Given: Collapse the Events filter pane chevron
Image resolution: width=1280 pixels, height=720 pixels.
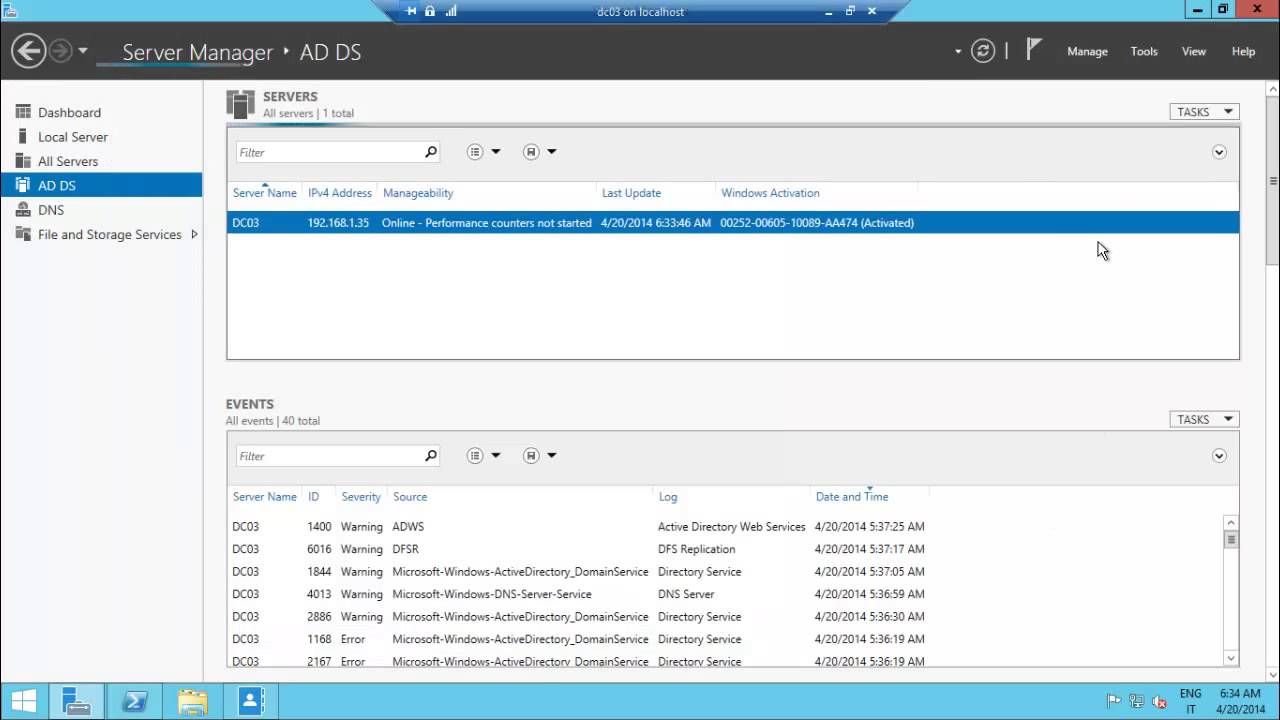Looking at the screenshot, I should (x=1219, y=456).
